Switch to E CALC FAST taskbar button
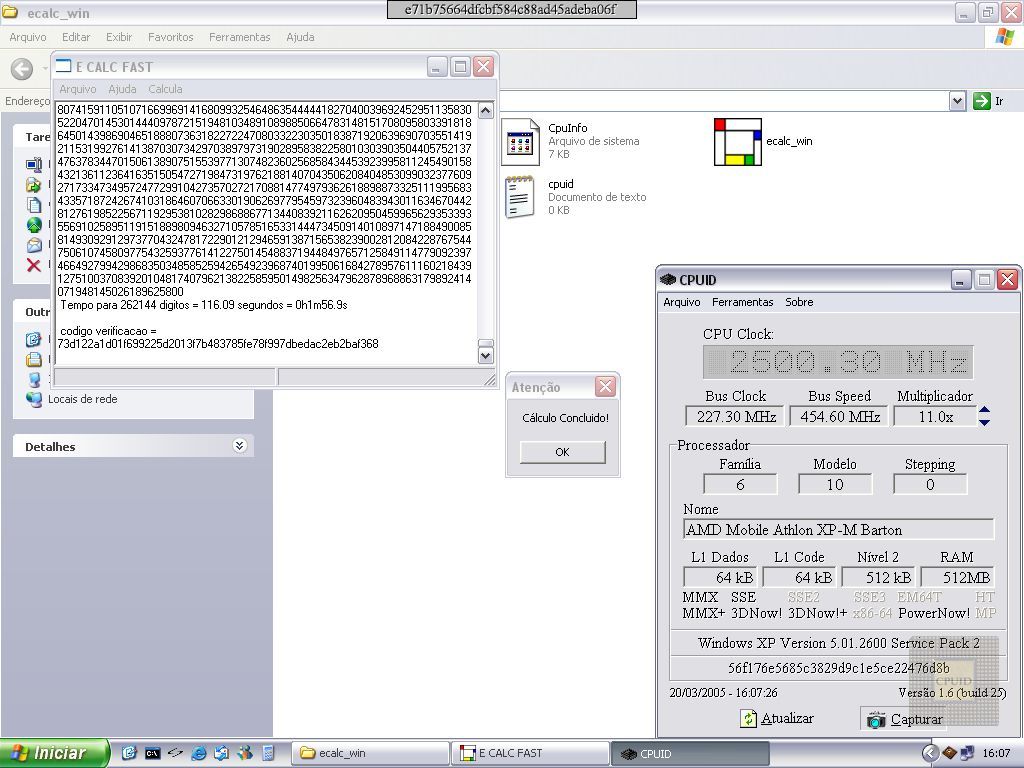The width and height of the screenshot is (1024, 768). [530, 754]
